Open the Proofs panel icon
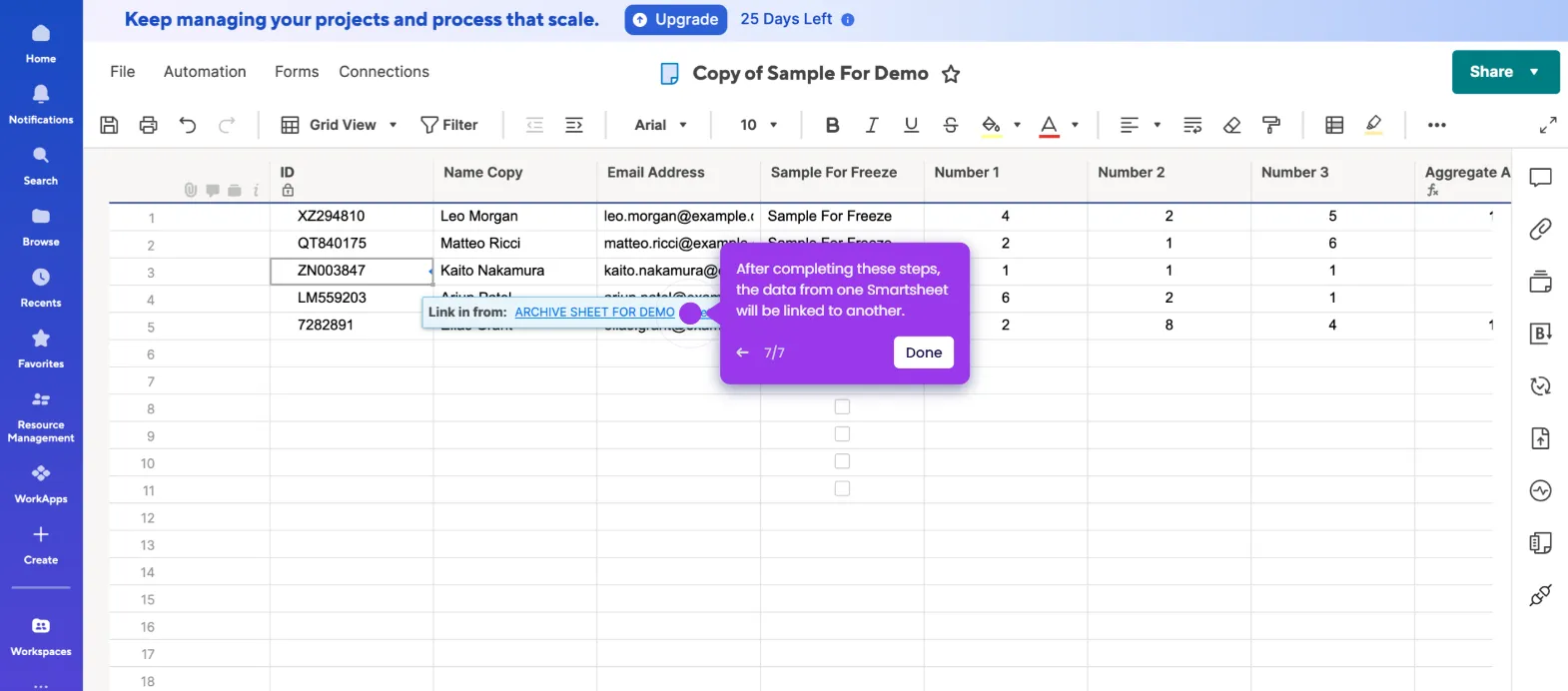Viewport: 1568px width, 691px height. 1541,282
